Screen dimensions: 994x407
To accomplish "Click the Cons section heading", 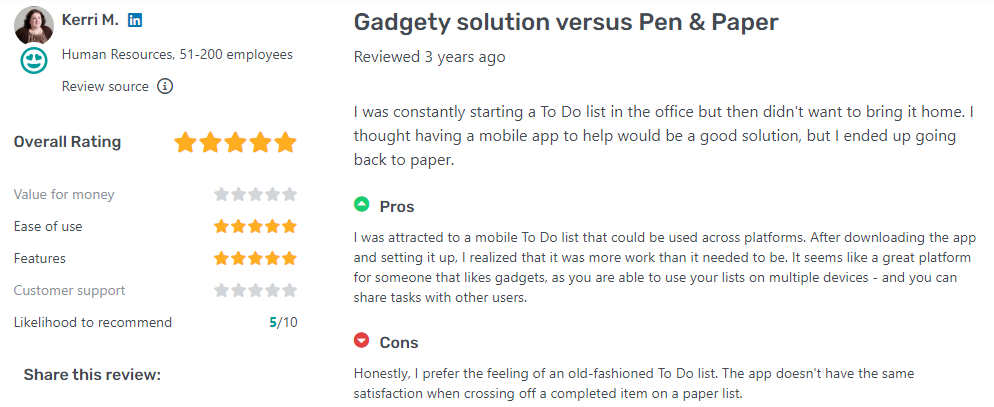I will pyautogui.click(x=399, y=343).
